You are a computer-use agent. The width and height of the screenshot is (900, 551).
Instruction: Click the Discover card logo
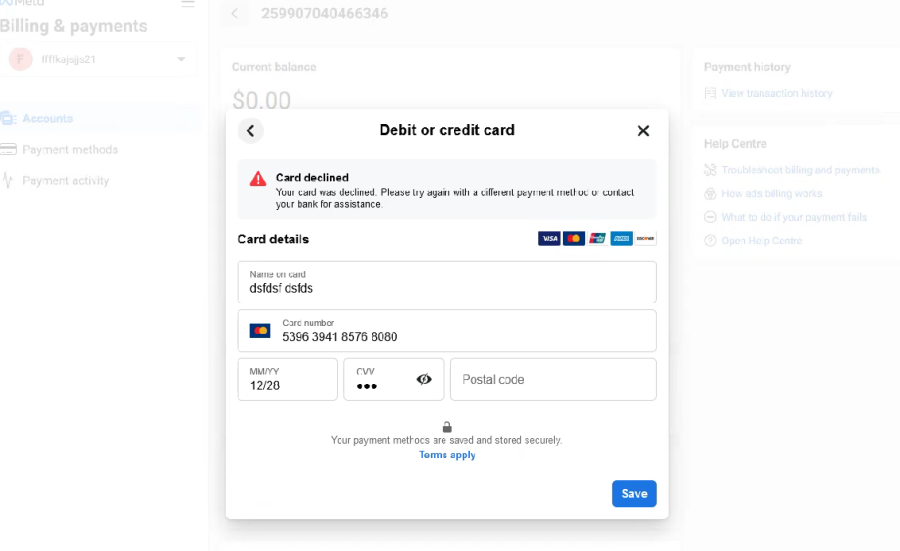pos(645,238)
